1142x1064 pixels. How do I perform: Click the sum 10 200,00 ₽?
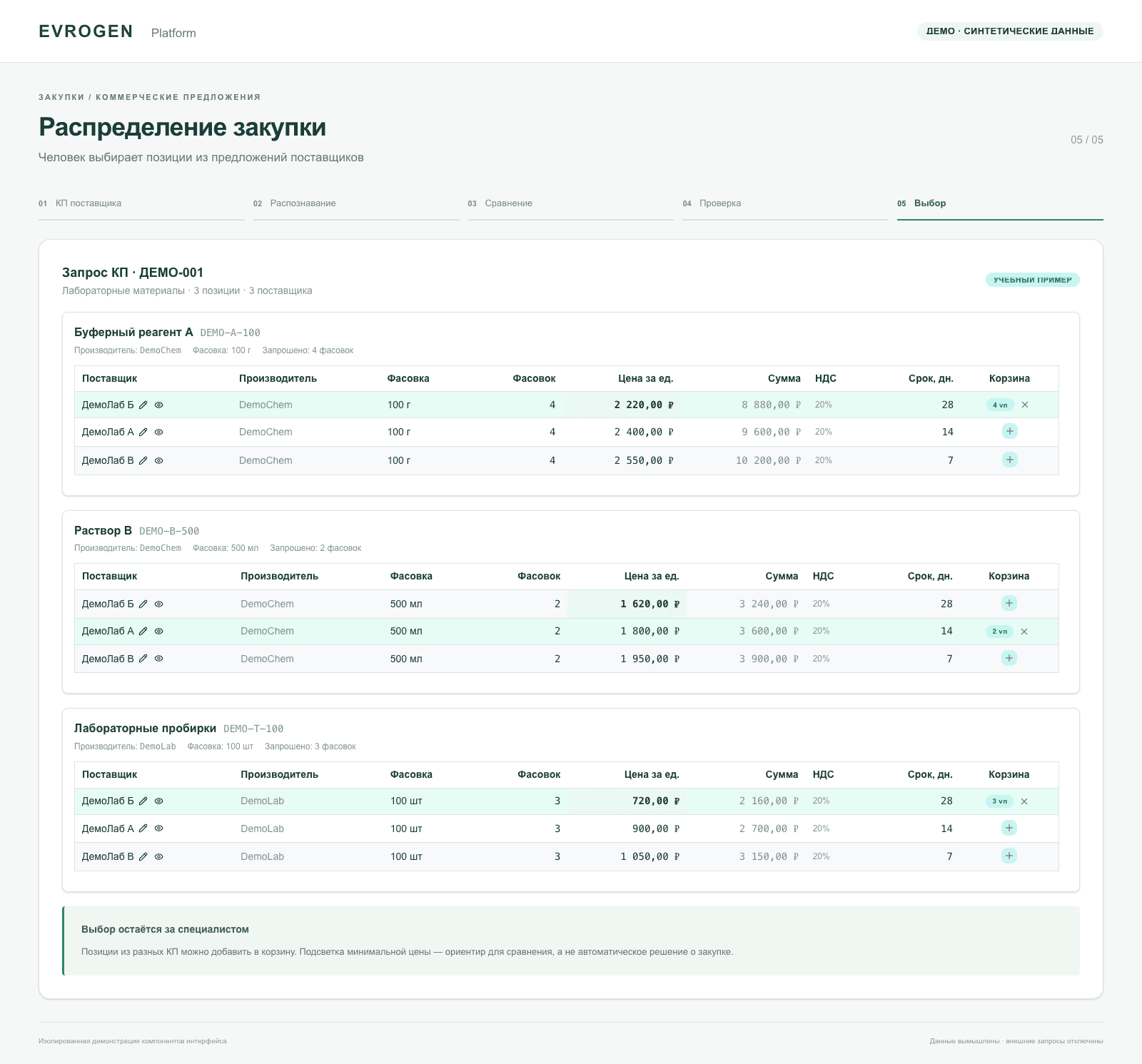[768, 460]
